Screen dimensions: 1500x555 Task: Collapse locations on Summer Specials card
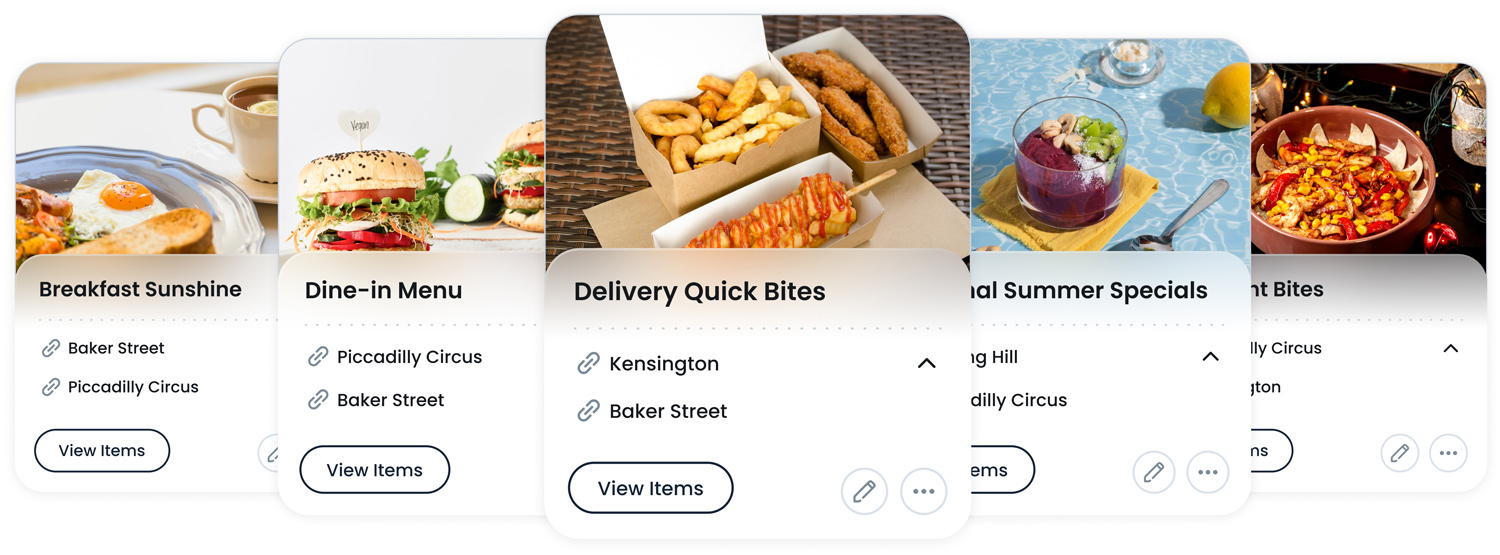(1210, 357)
